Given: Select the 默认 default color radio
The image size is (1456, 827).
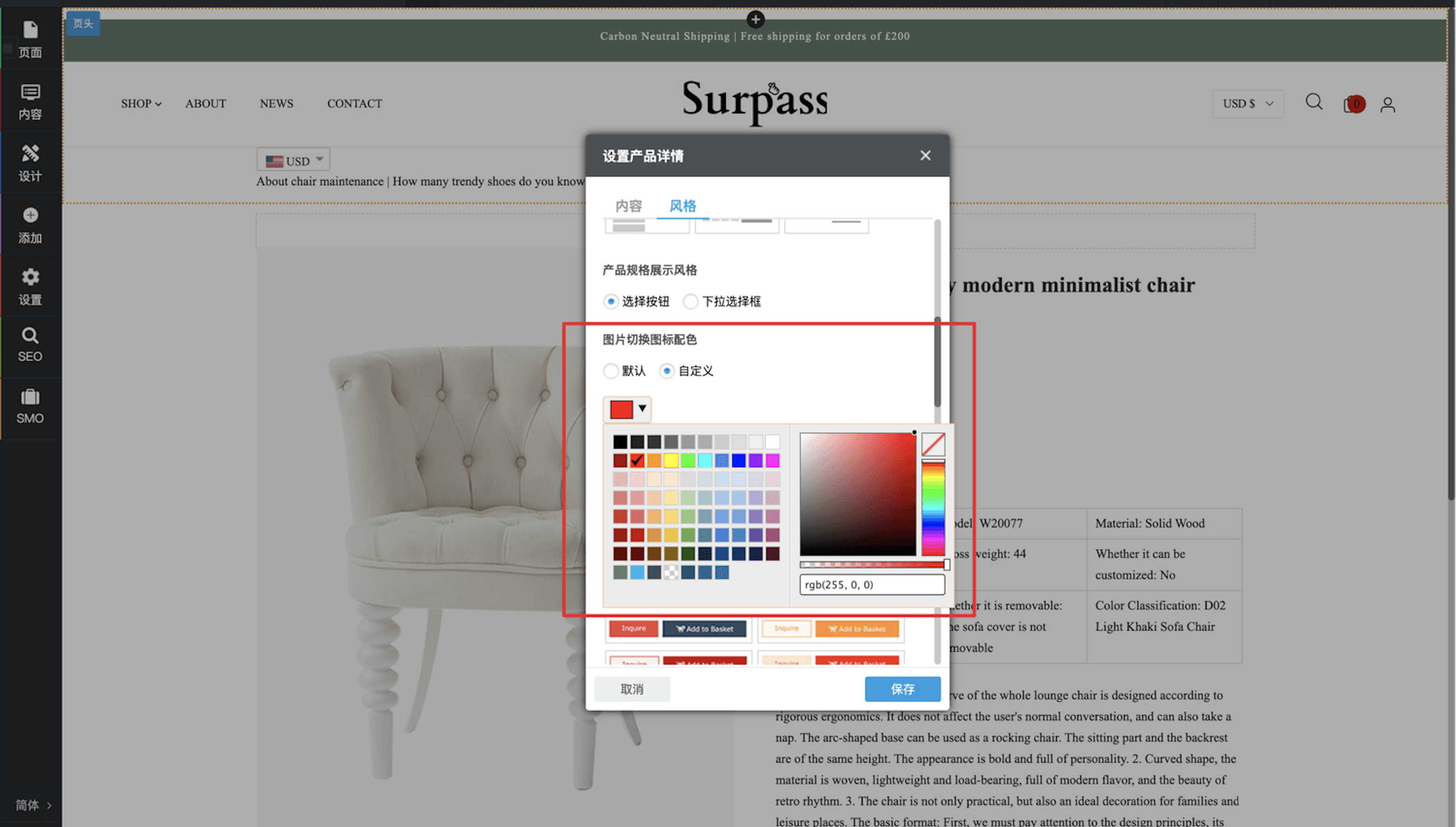Looking at the screenshot, I should [x=611, y=371].
